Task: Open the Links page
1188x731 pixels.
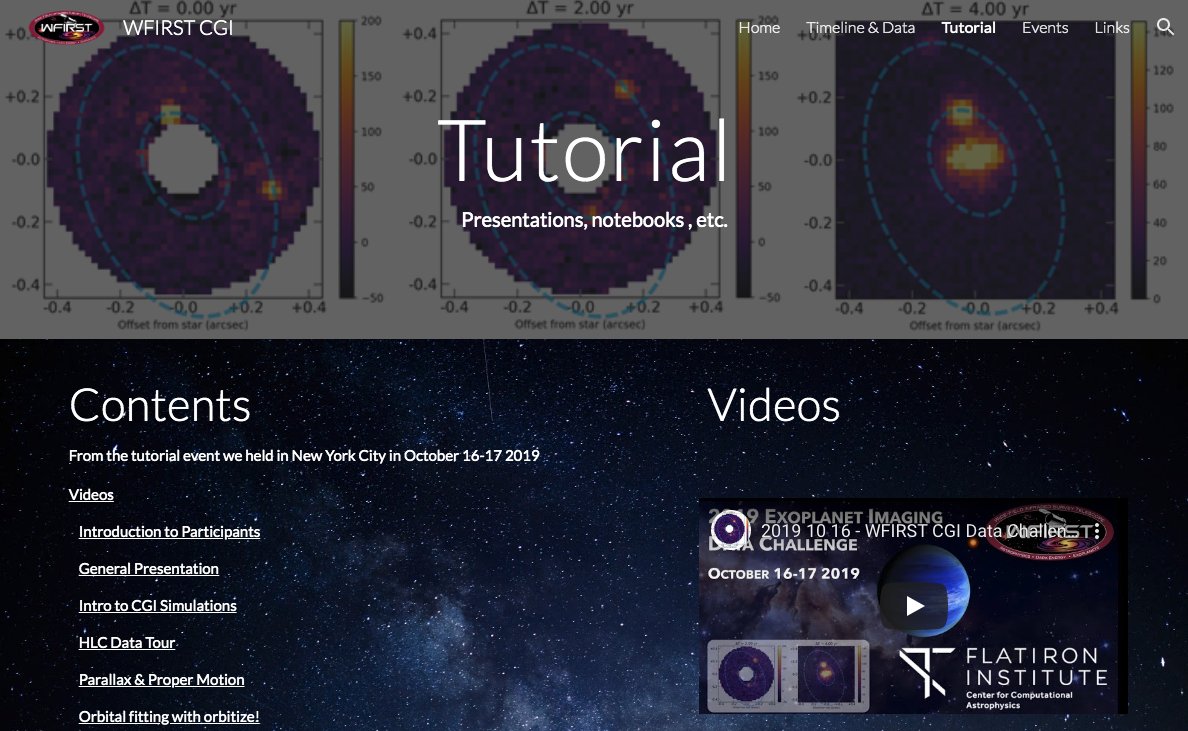Action: (1111, 27)
